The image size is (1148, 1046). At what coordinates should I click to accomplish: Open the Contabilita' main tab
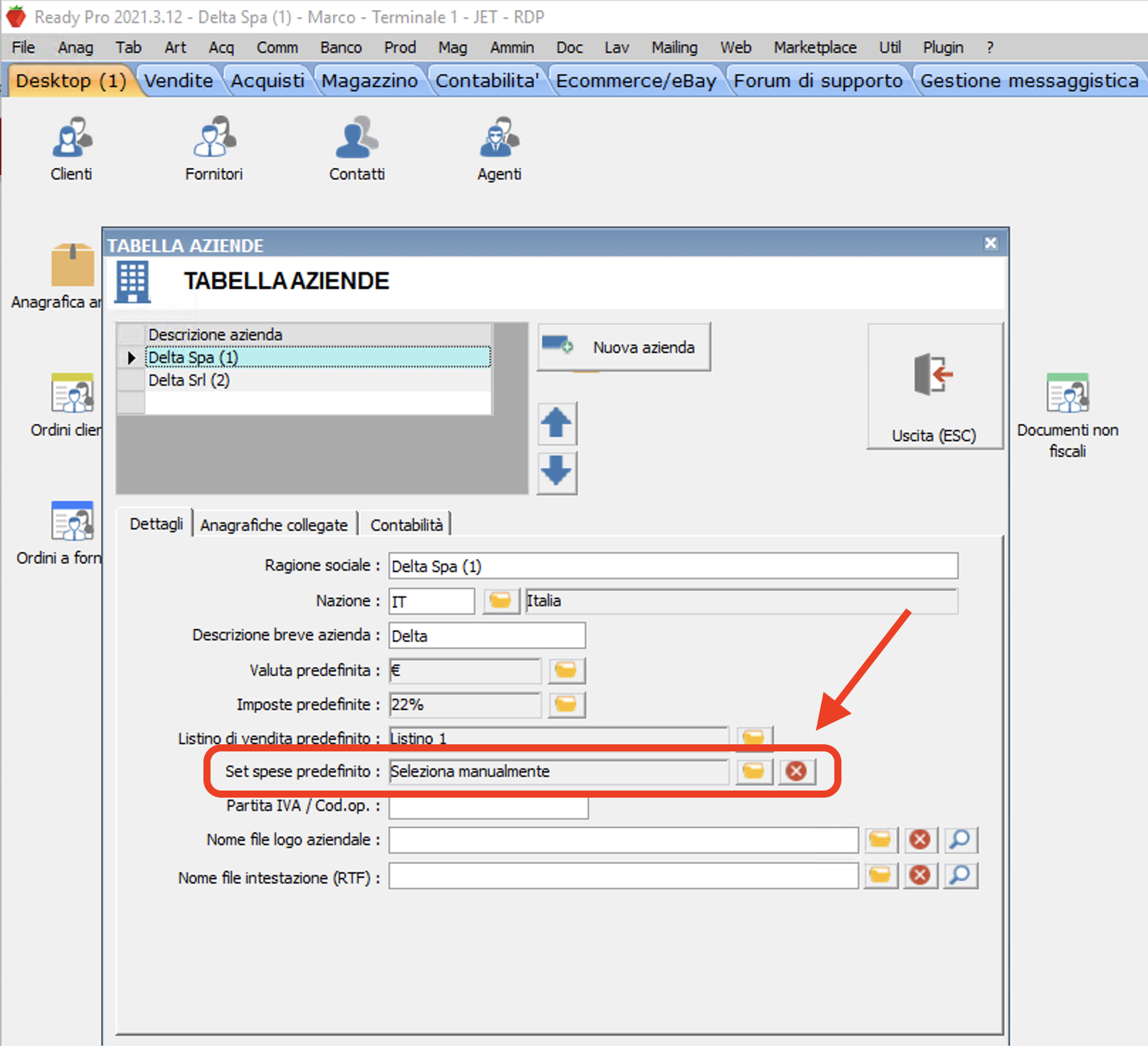pos(487,81)
